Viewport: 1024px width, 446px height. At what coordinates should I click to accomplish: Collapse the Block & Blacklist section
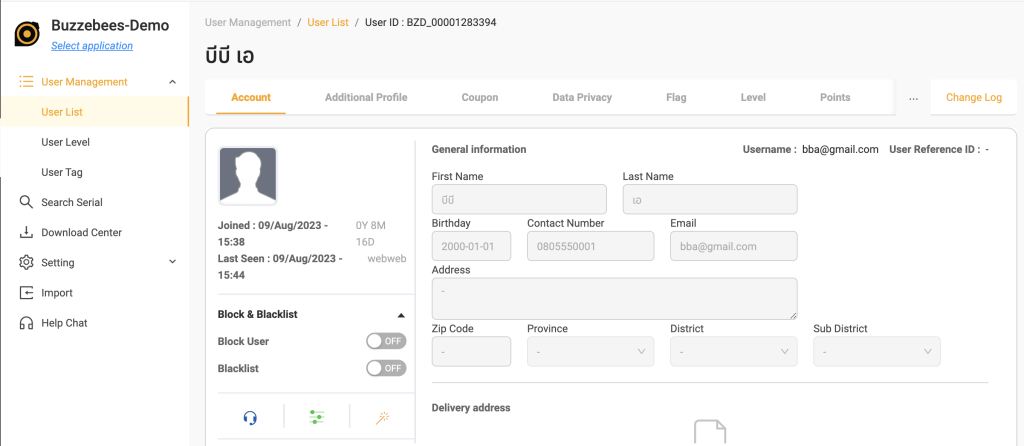click(401, 315)
